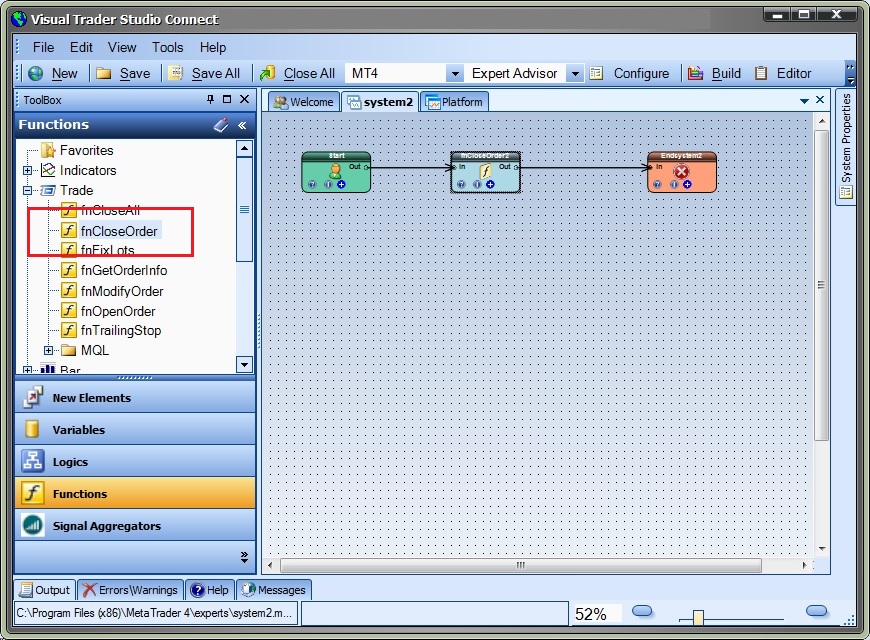Pin the ToolBox panel

pyautogui.click(x=210, y=99)
